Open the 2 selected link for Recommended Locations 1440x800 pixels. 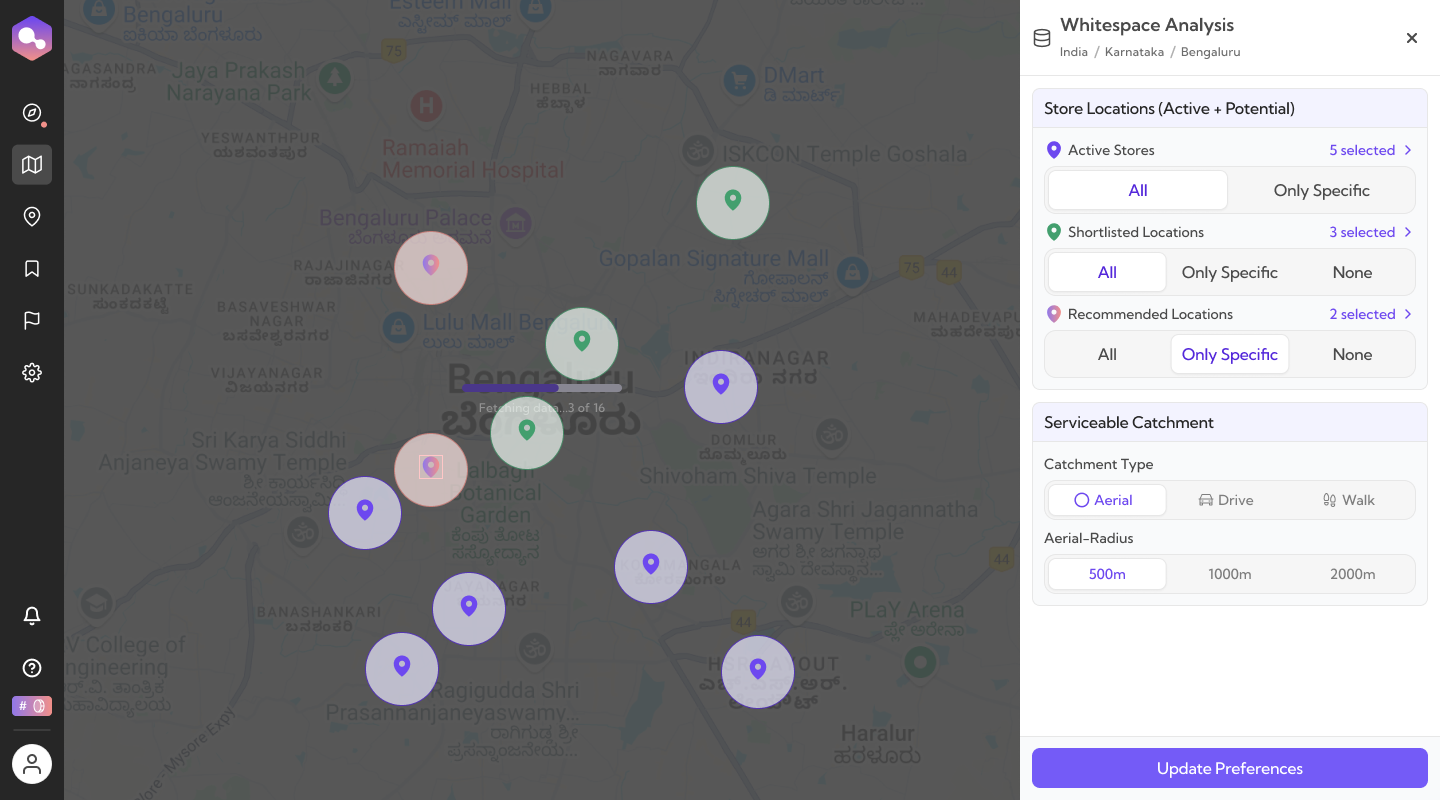tap(1362, 314)
